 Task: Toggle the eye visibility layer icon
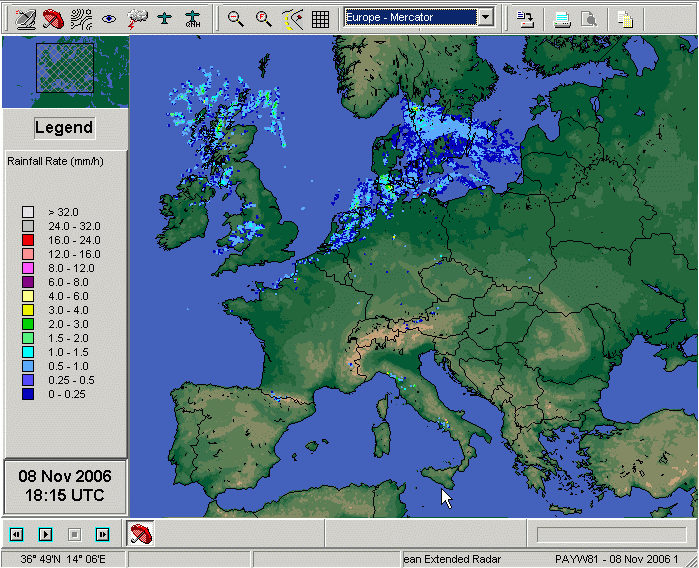click(109, 17)
